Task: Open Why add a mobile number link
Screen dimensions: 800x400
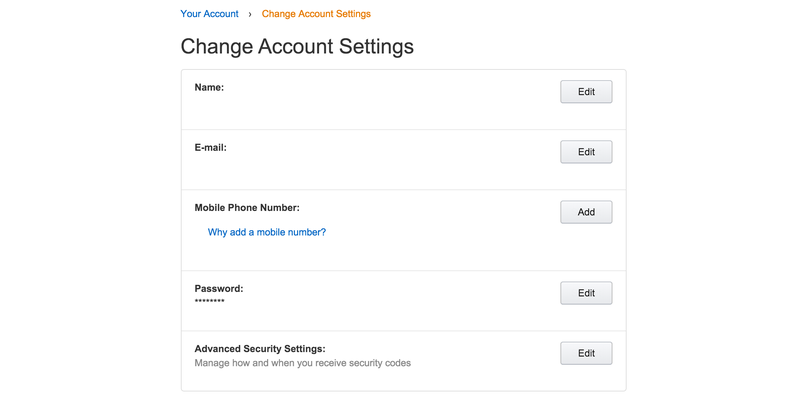Action: [x=267, y=232]
